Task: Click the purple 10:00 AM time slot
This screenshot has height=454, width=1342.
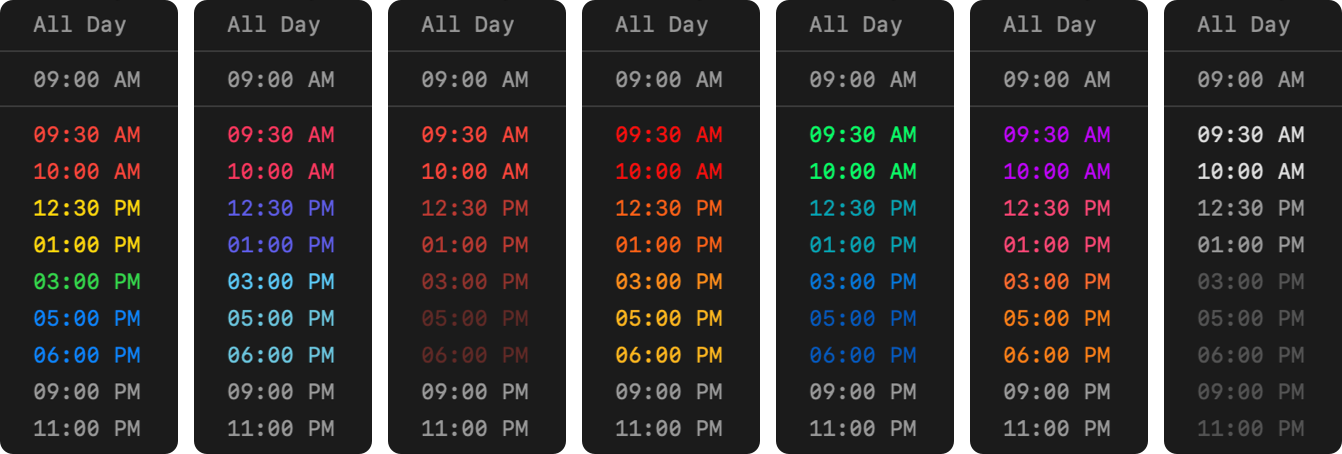Action: 1056,172
